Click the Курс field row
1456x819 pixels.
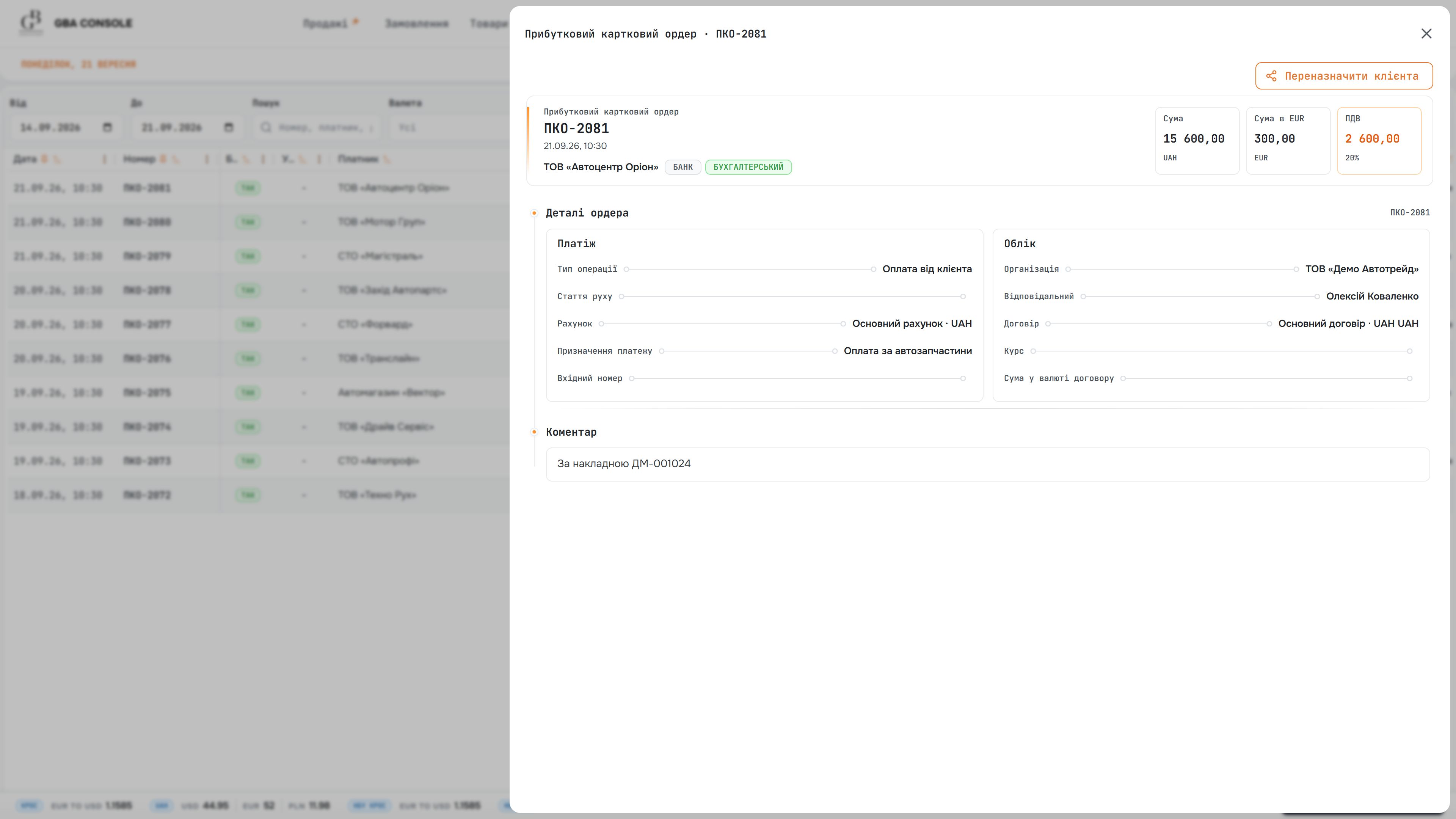pyautogui.click(x=1211, y=351)
